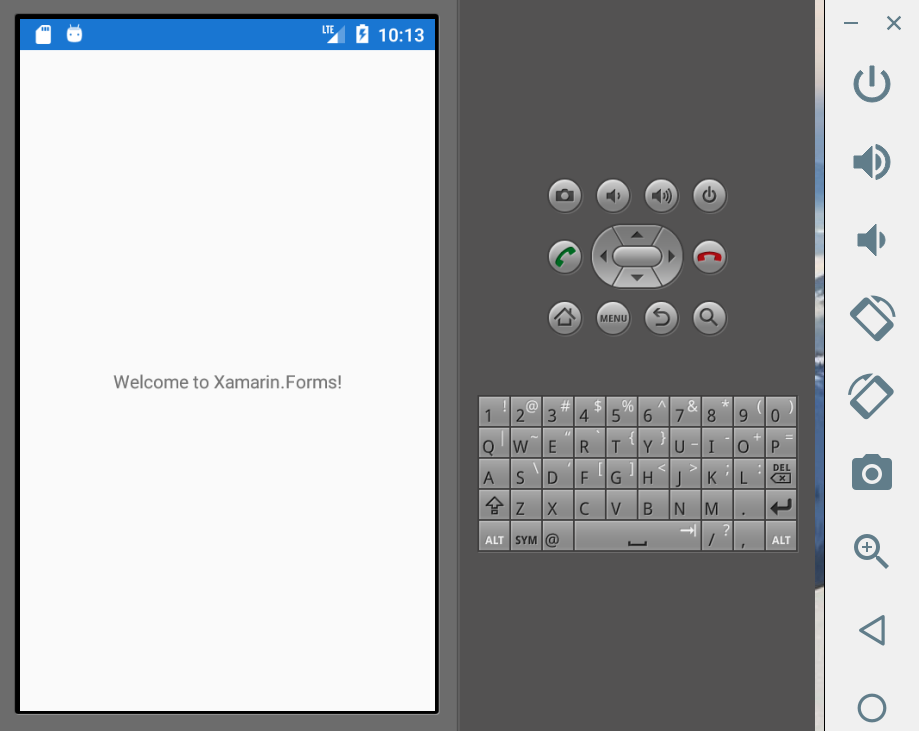Click the round volume up hardware button
The width and height of the screenshot is (919, 731).
[661, 195]
